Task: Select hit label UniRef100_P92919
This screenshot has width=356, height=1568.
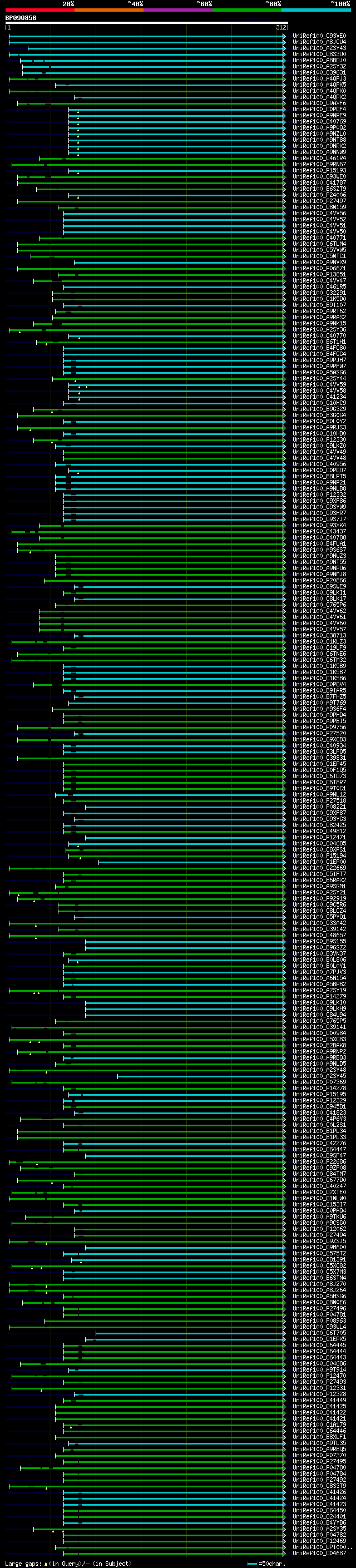Action: click(x=319, y=898)
